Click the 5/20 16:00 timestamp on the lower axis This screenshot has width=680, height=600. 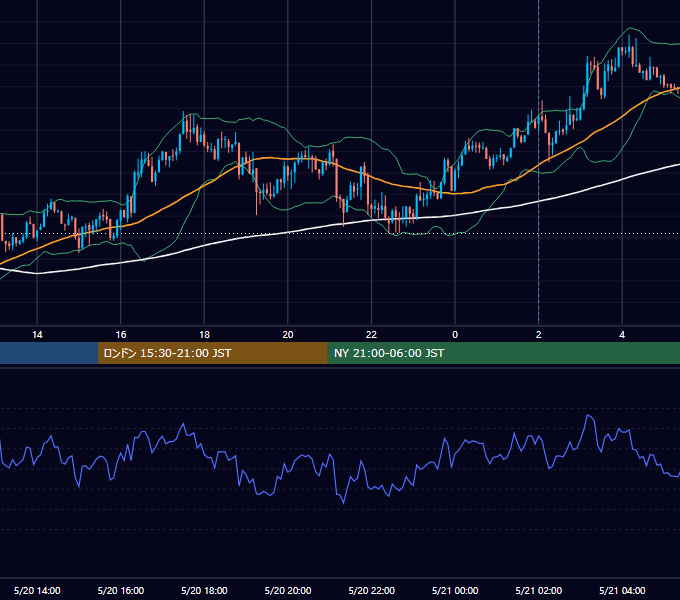click(121, 590)
